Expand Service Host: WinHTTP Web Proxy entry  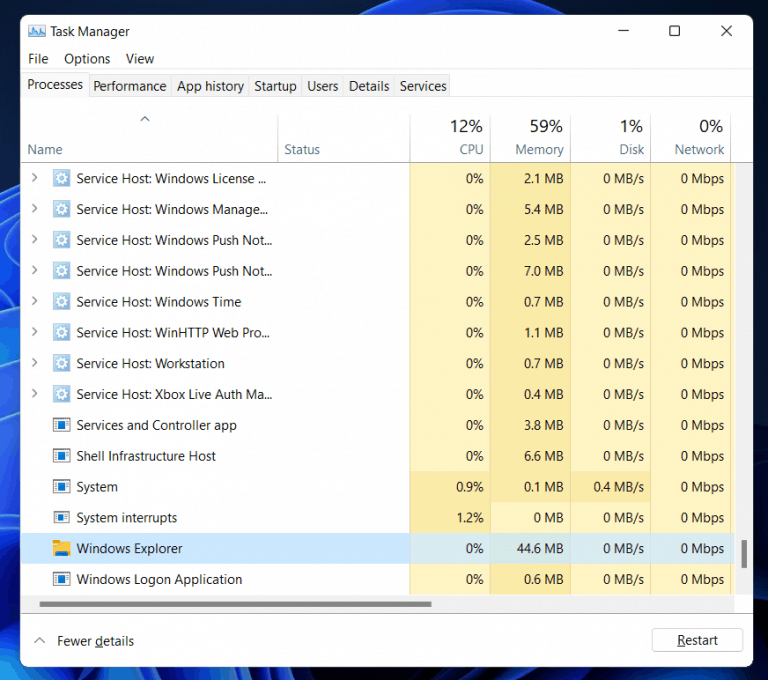click(35, 333)
